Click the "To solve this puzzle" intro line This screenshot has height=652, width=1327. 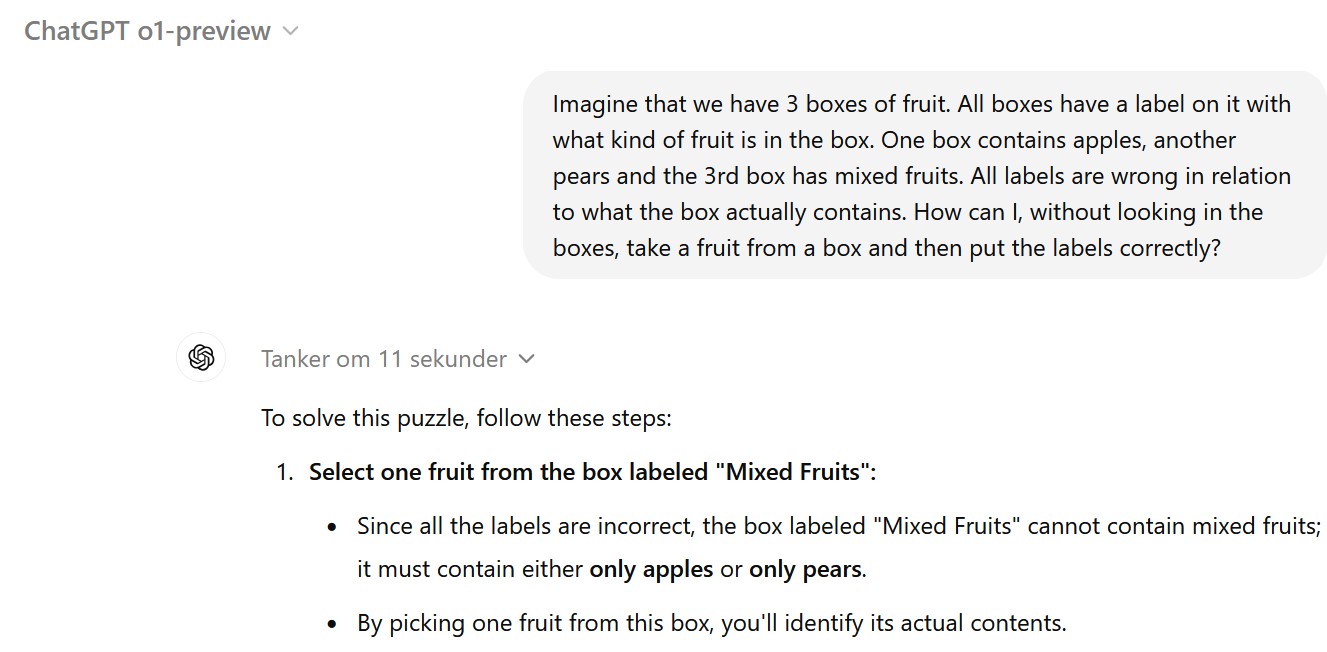tap(466, 417)
